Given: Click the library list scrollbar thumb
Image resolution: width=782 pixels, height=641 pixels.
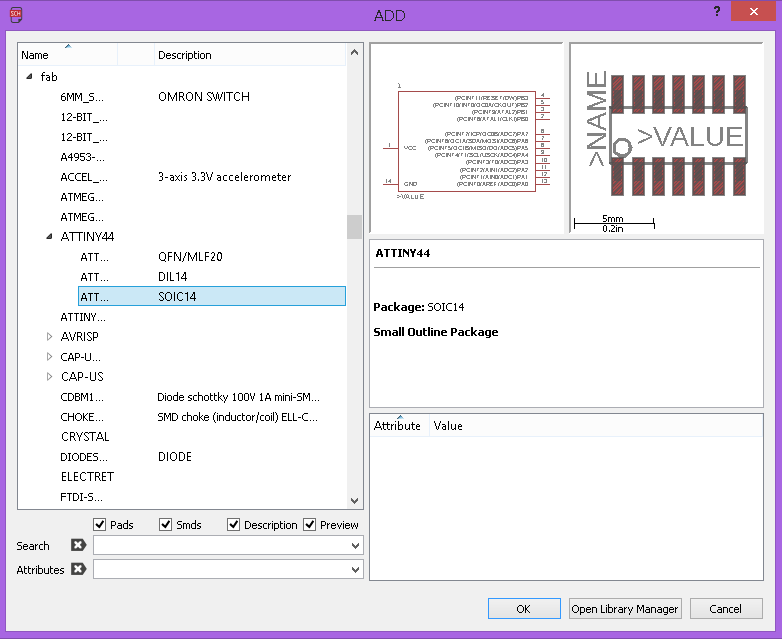Looking at the screenshot, I should [x=355, y=227].
